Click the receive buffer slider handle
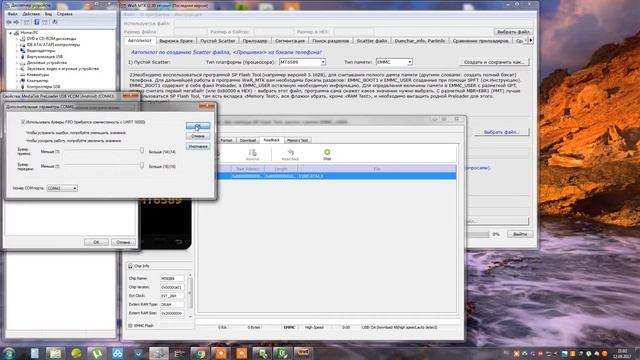 [142, 150]
